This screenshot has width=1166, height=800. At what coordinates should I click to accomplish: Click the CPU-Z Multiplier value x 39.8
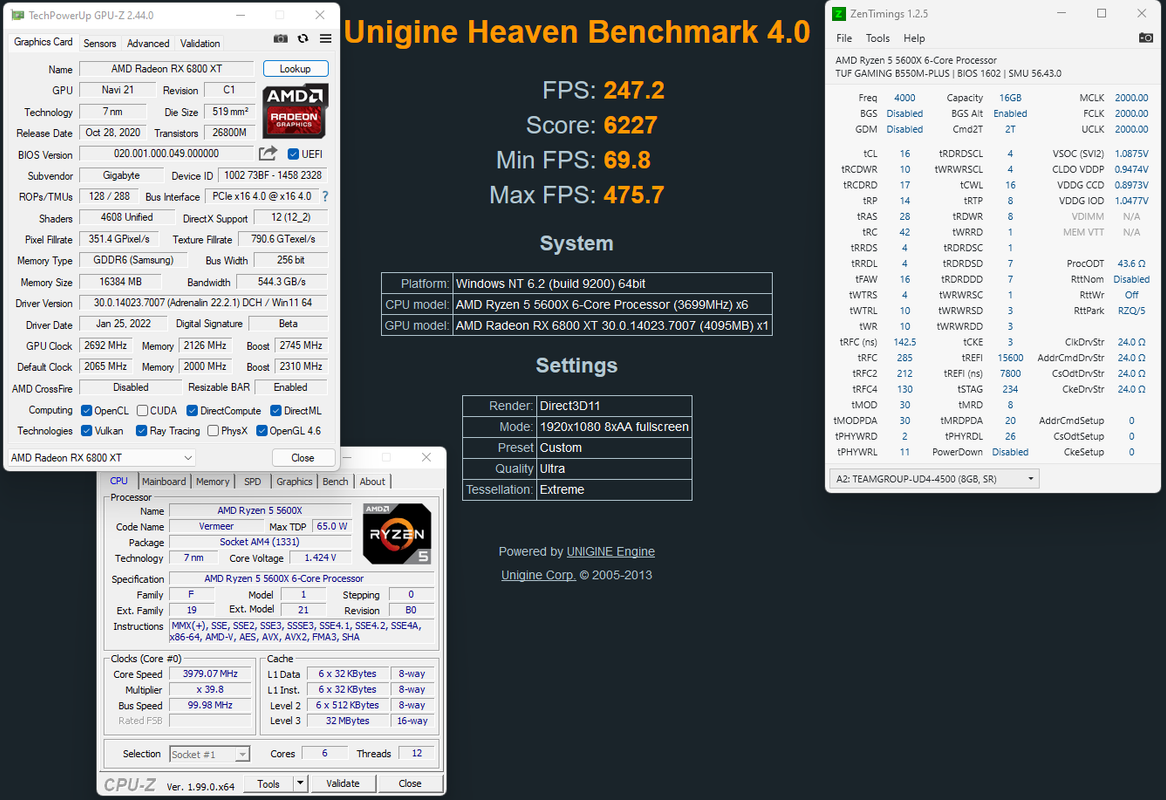(x=210, y=689)
